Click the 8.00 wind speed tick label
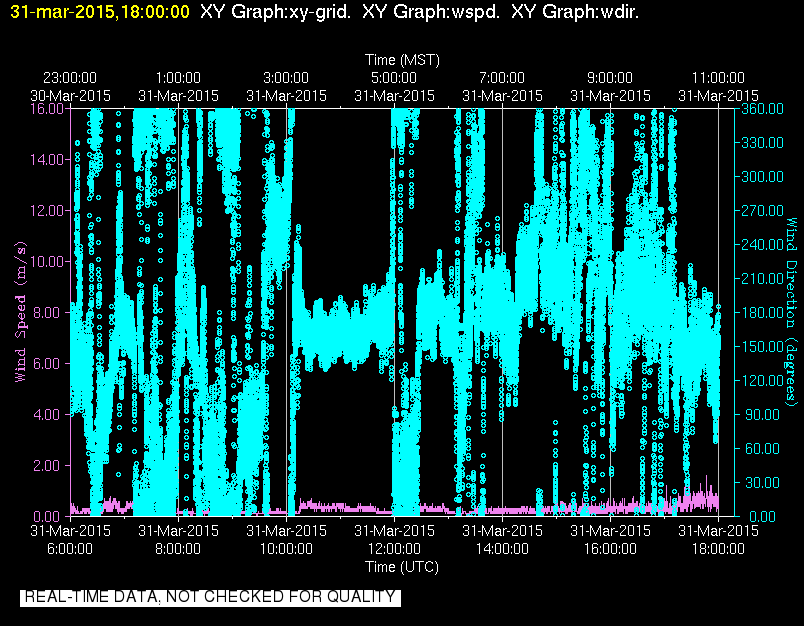Image resolution: width=804 pixels, height=626 pixels. [49, 313]
